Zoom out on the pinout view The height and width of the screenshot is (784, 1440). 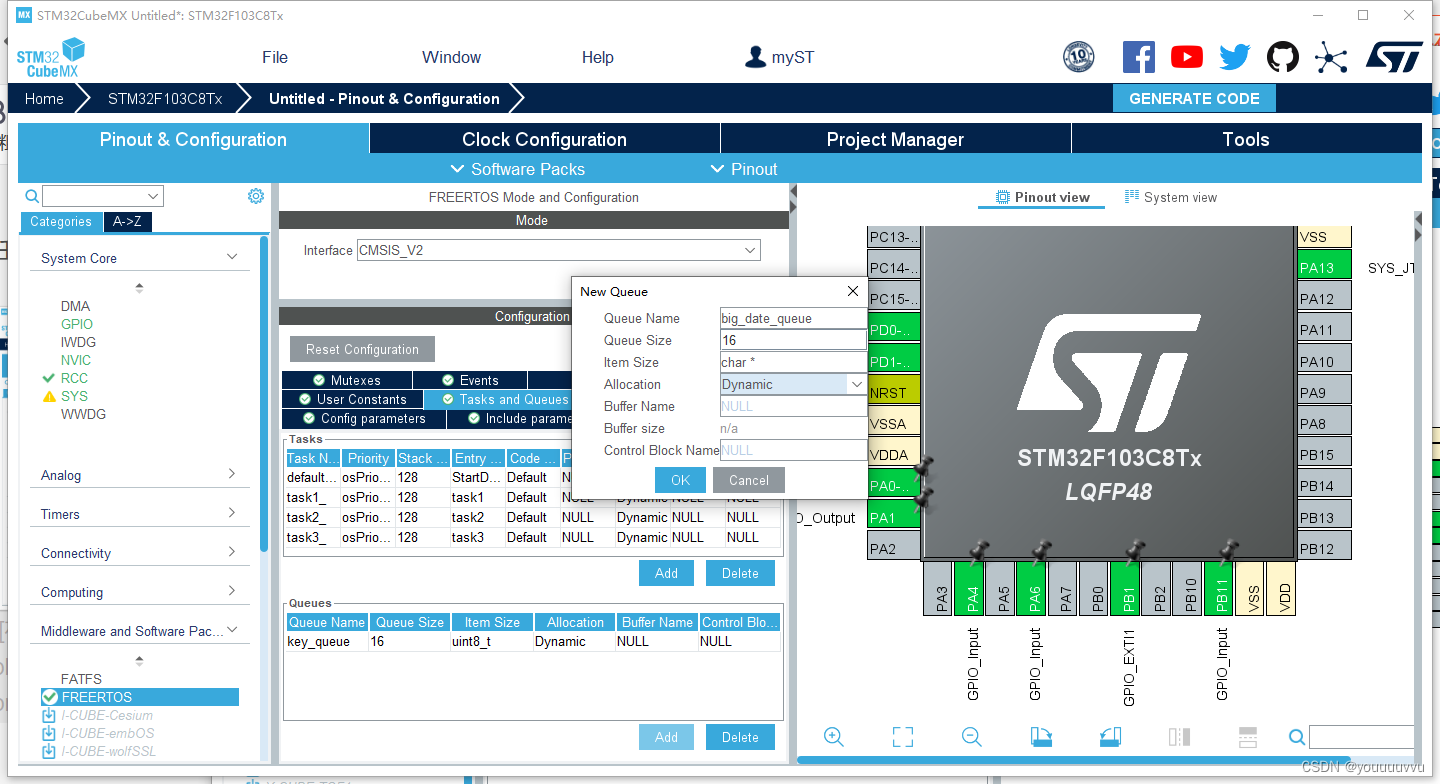971,737
